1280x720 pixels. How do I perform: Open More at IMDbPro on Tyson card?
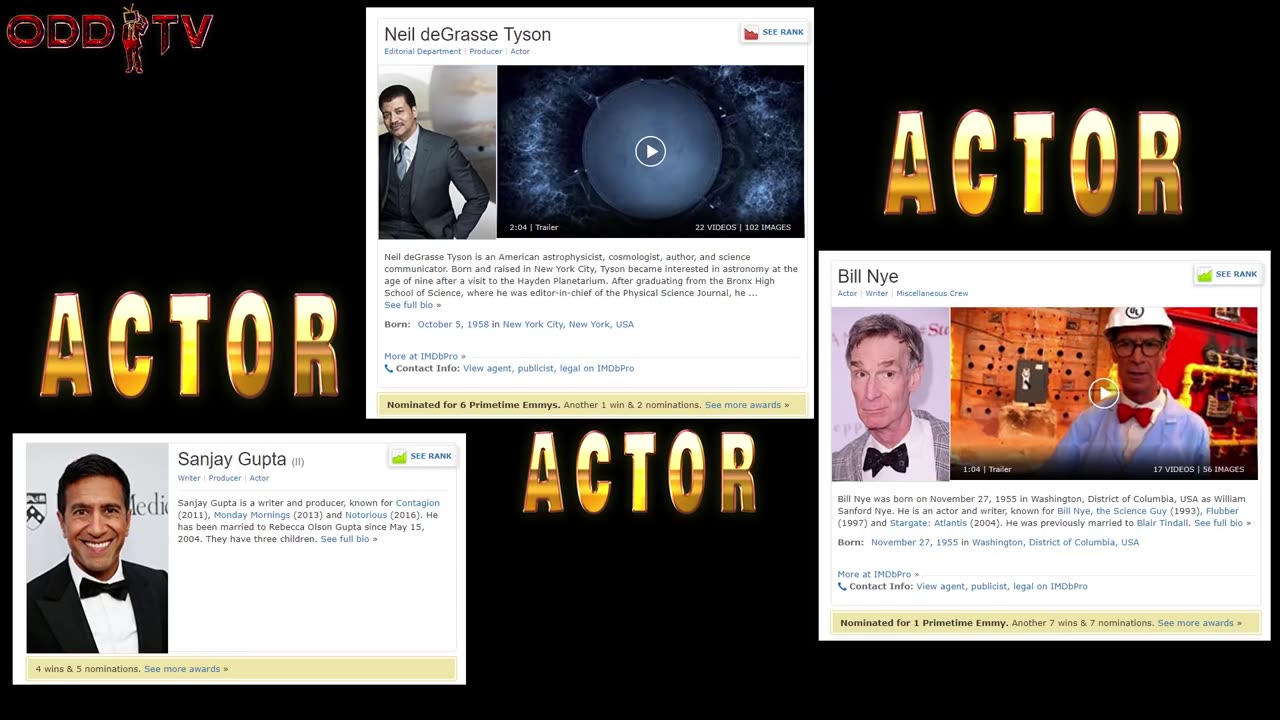[x=425, y=356]
